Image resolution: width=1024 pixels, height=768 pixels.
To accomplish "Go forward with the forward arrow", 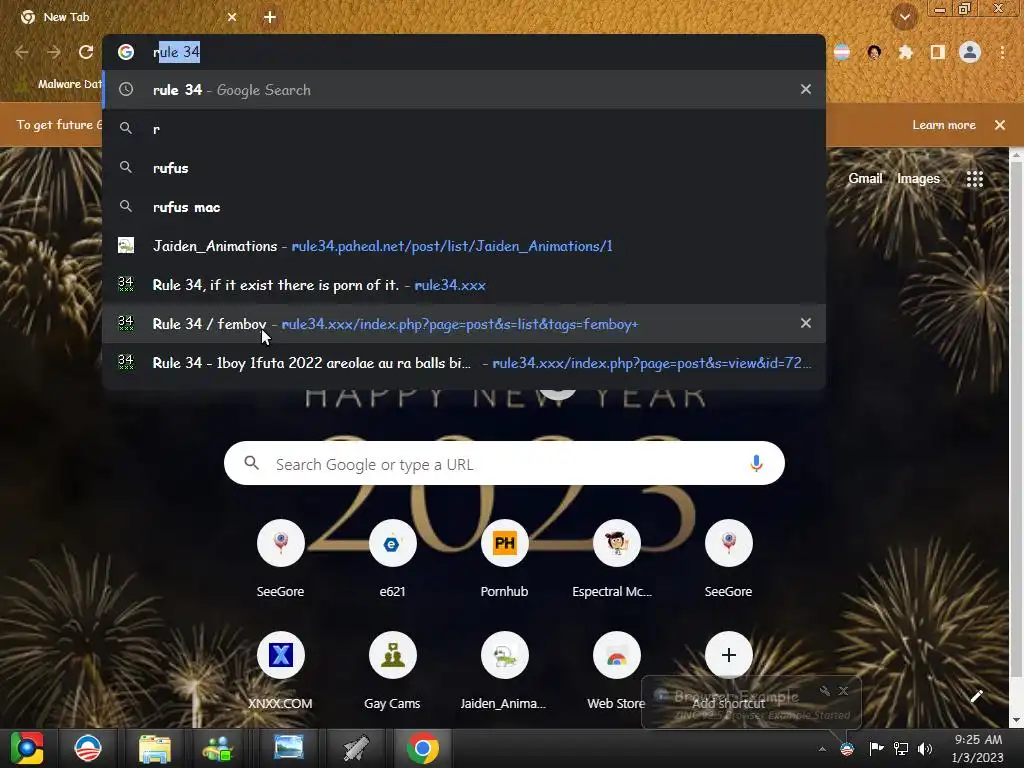I will coord(54,52).
